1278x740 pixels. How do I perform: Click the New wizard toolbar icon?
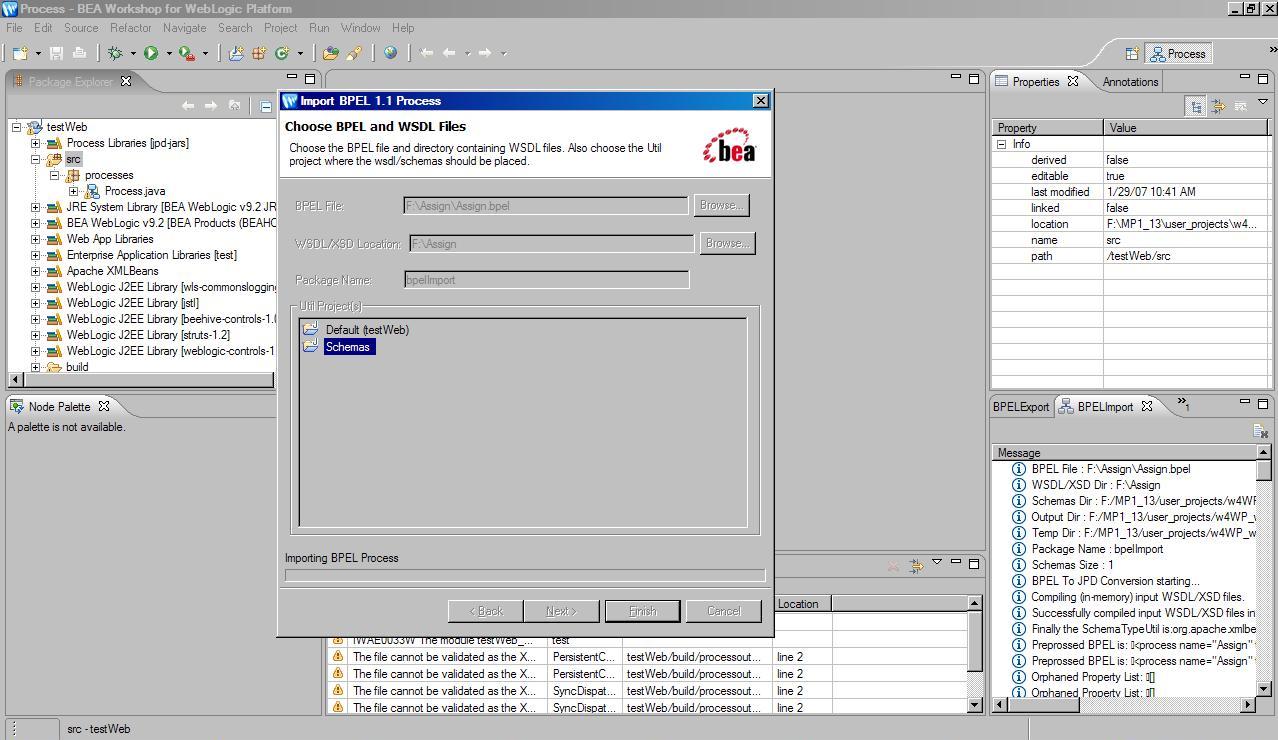click(x=19, y=53)
